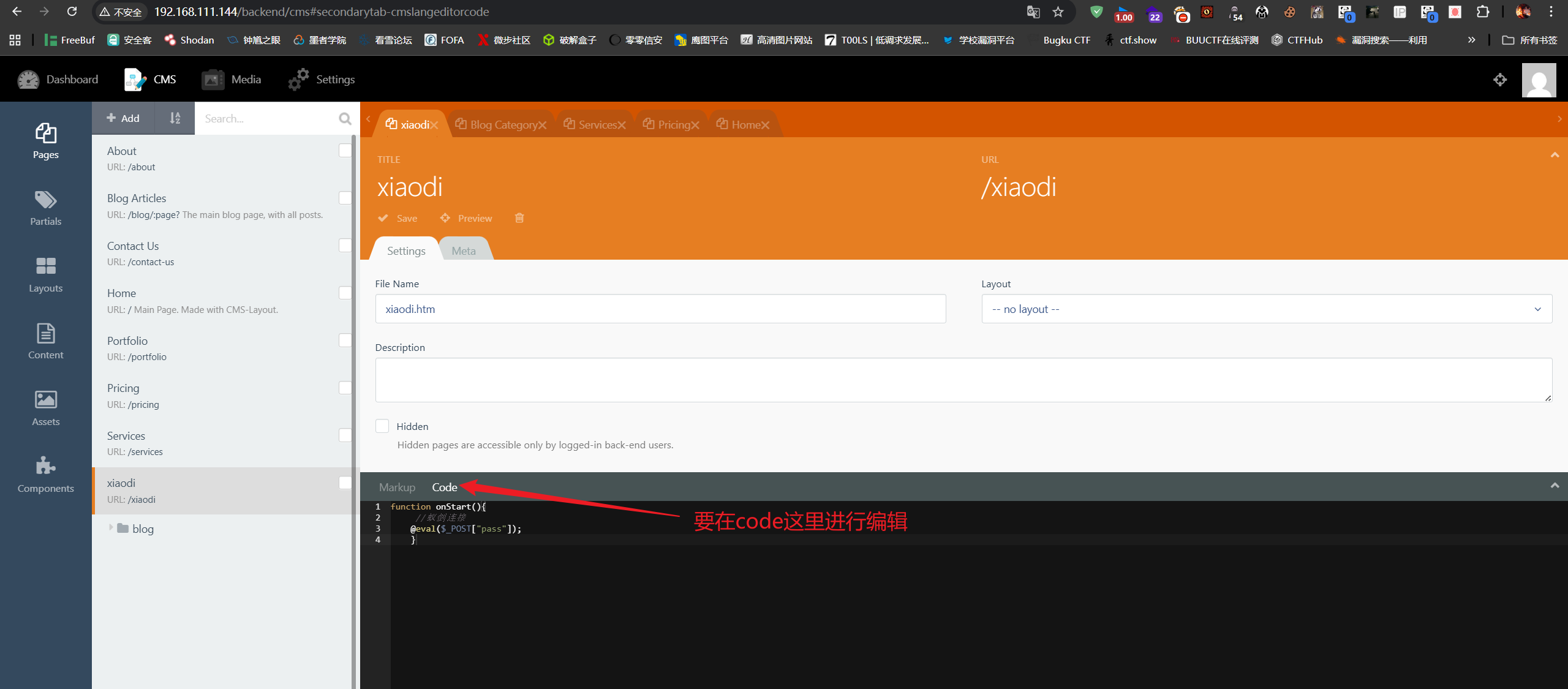Open the Components sidebar section
The width and height of the screenshot is (1568, 689).
[45, 475]
